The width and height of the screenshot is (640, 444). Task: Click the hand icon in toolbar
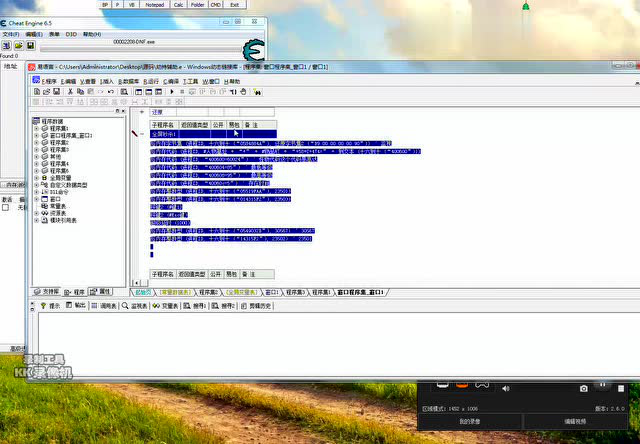pyautogui.click(x=243, y=92)
